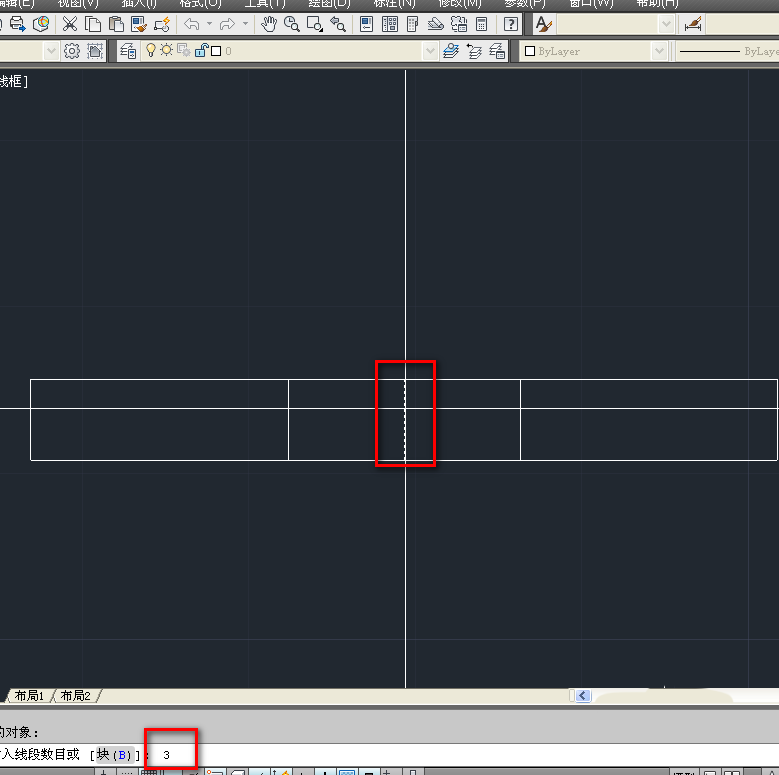Click the Zoom Previous icon

point(338,23)
